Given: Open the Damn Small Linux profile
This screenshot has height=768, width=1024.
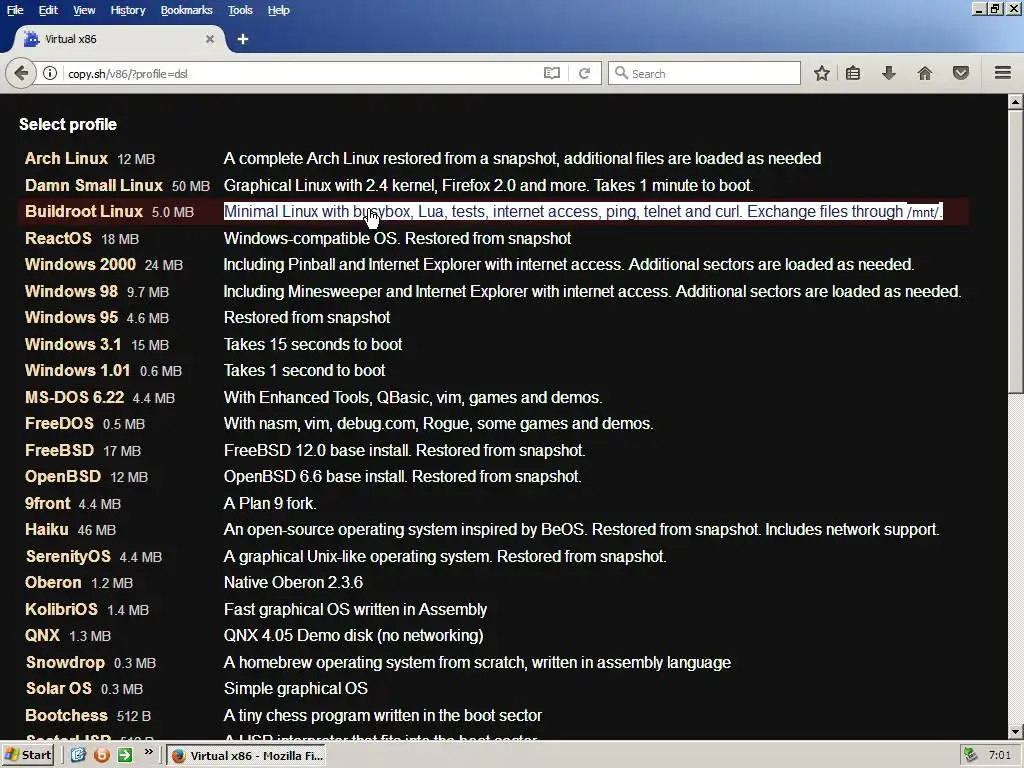Looking at the screenshot, I should pyautogui.click(x=93, y=185).
